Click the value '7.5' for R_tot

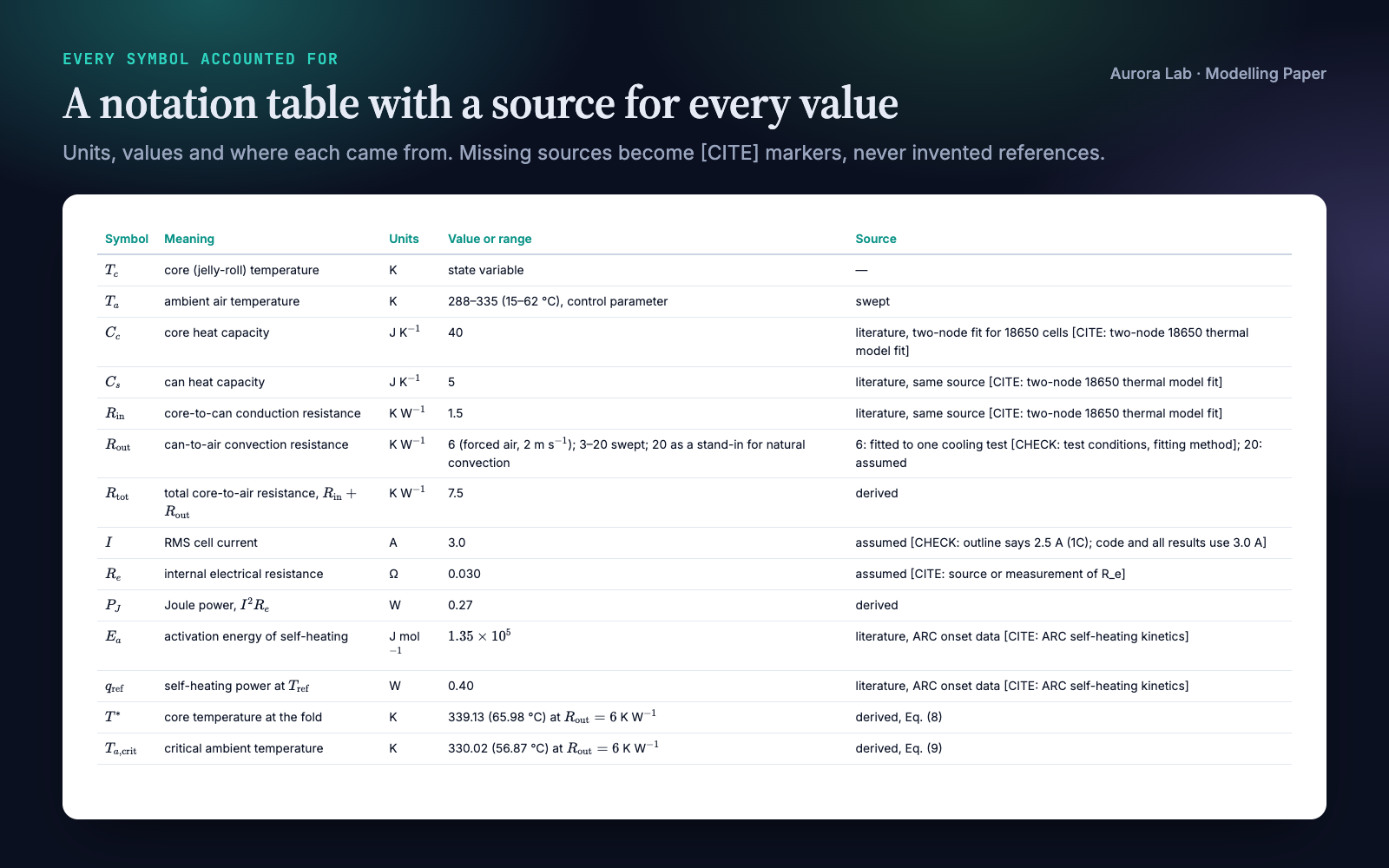click(456, 493)
